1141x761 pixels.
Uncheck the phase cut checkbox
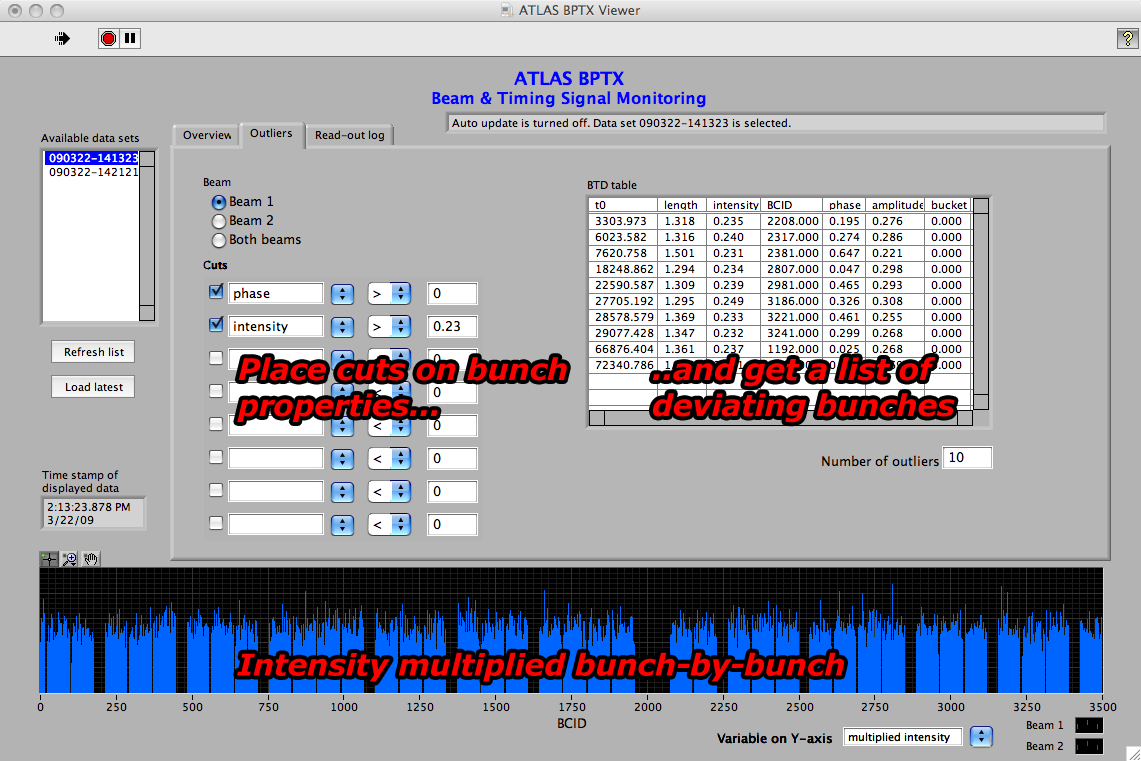click(x=216, y=293)
